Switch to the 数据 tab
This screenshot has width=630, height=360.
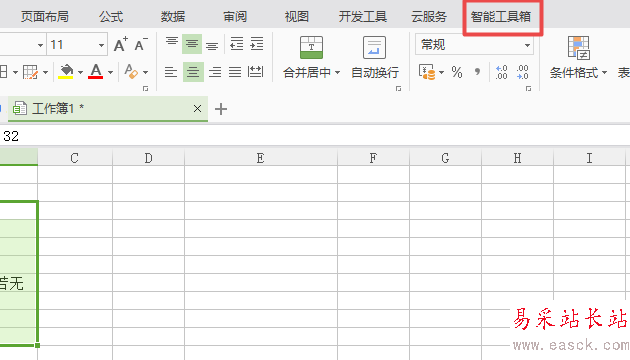pyautogui.click(x=173, y=16)
